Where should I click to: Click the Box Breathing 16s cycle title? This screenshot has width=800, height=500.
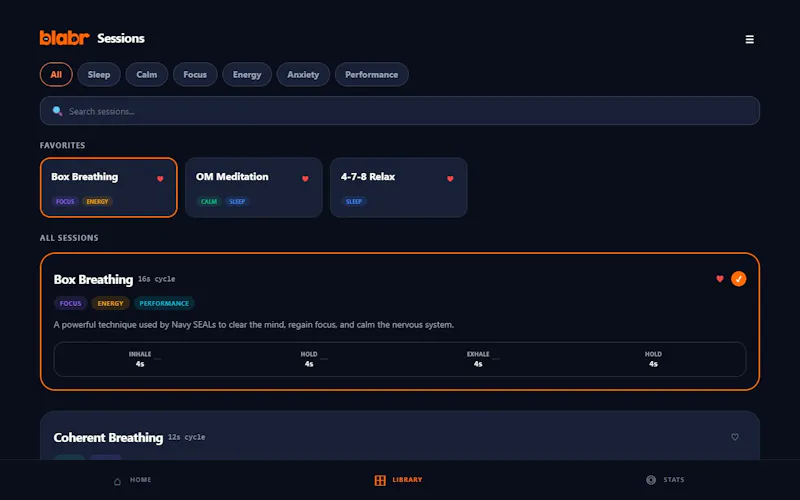(x=93, y=280)
